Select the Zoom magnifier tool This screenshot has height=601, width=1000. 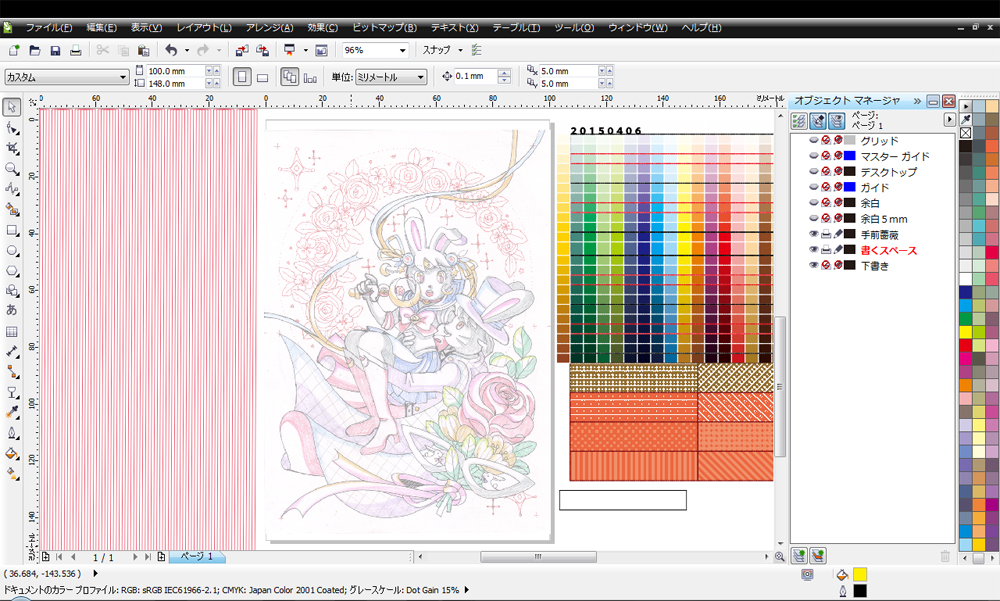12,169
